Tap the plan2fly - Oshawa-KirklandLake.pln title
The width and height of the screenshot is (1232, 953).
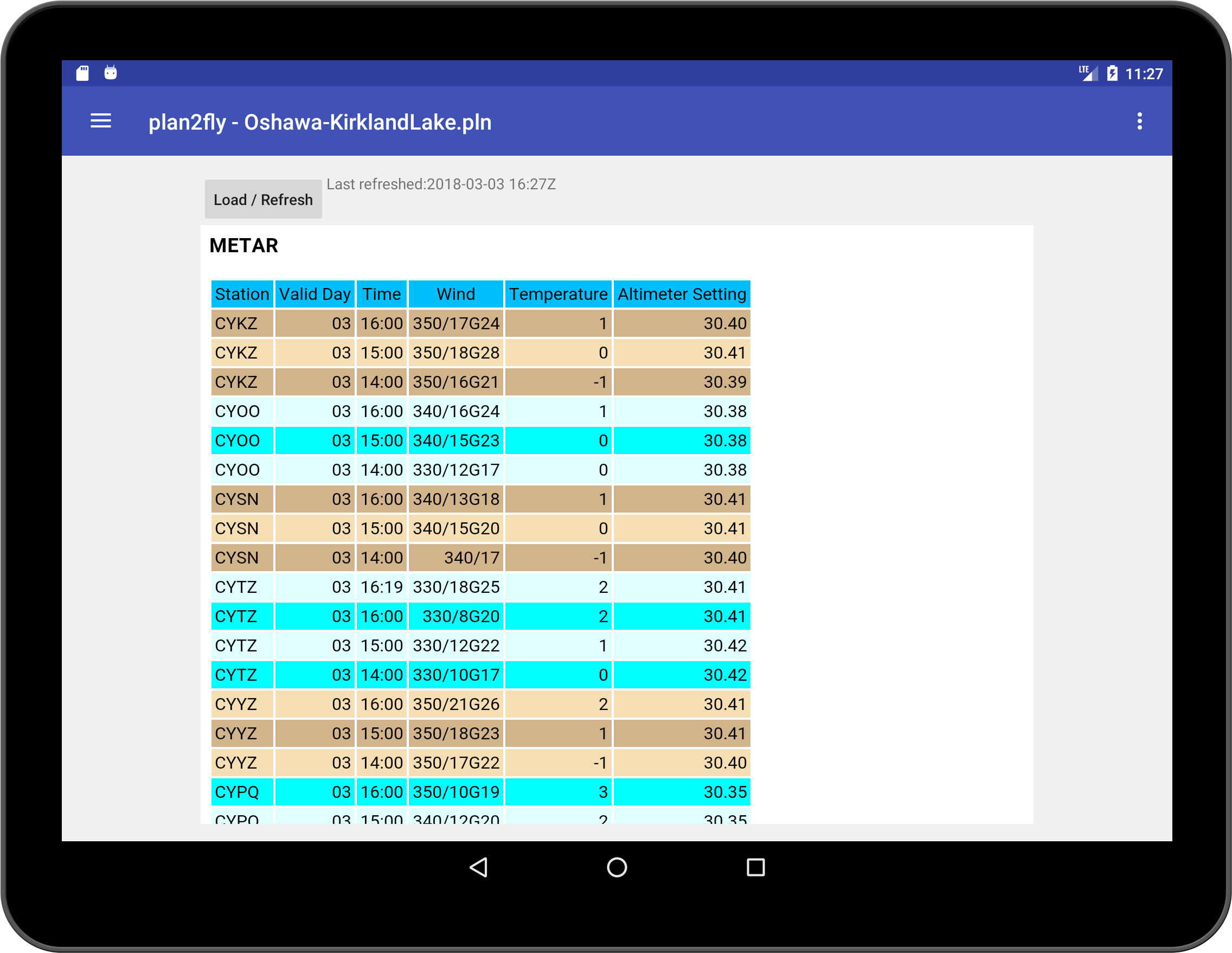tap(320, 122)
